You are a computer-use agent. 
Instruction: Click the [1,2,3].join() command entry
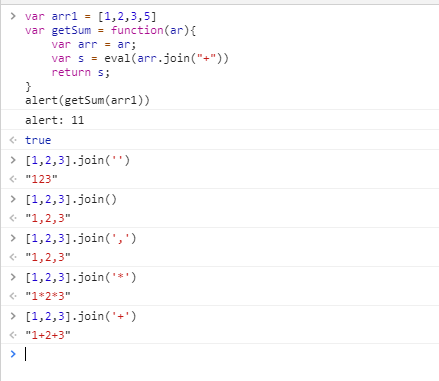click(71, 199)
